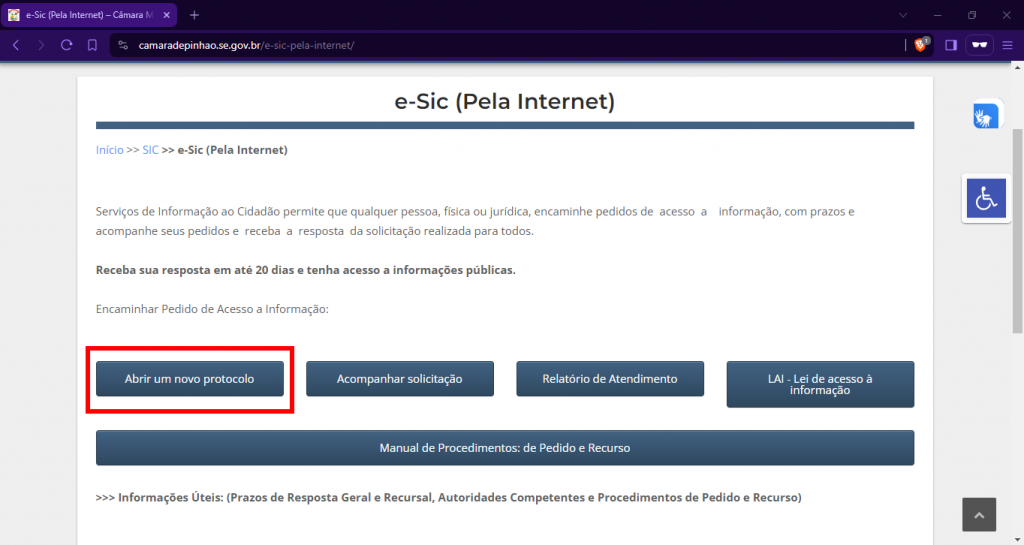Close the e-Sic (Pela Internet) tab

coord(166,15)
